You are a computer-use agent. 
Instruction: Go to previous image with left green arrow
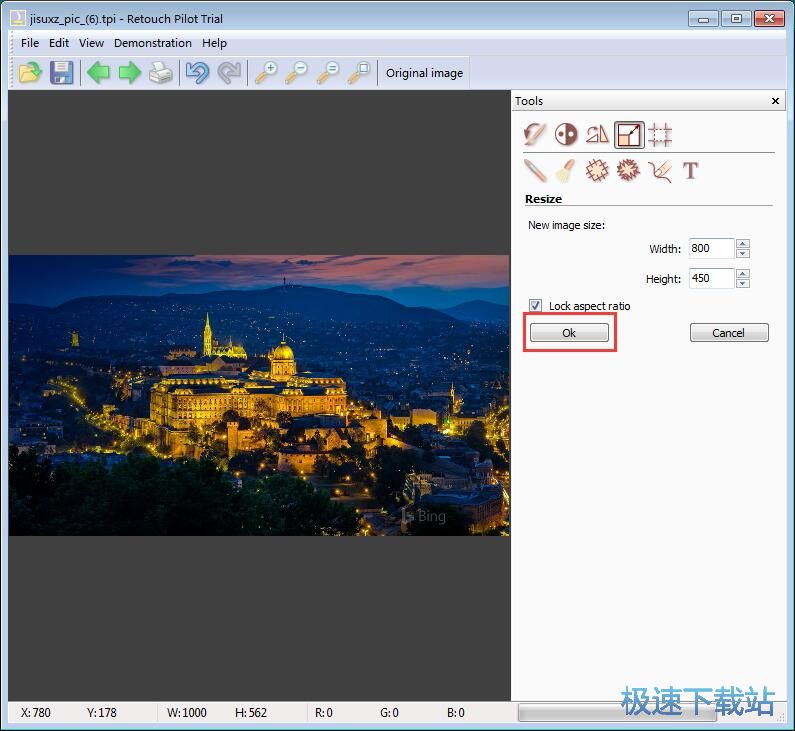tap(98, 73)
